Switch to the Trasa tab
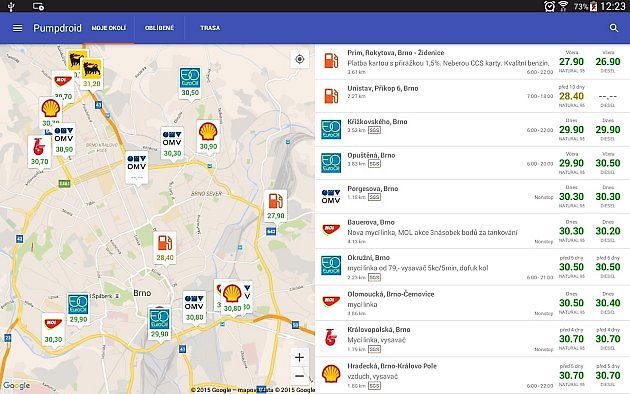The image size is (630, 394). (210, 28)
